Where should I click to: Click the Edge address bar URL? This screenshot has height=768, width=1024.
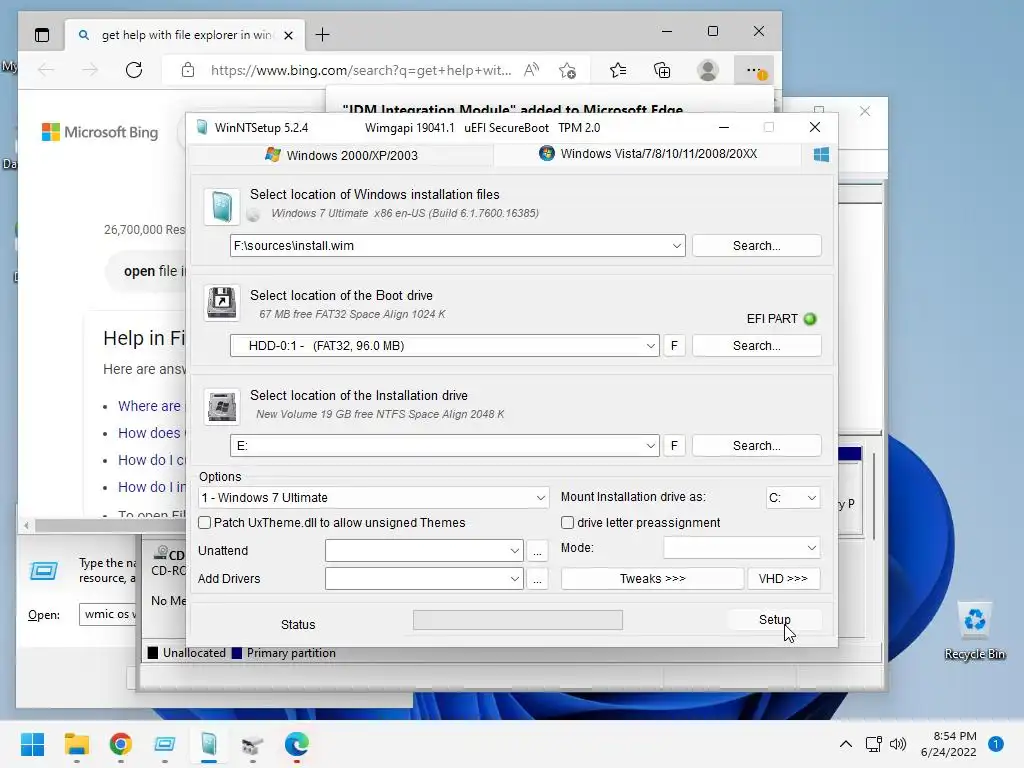361,70
